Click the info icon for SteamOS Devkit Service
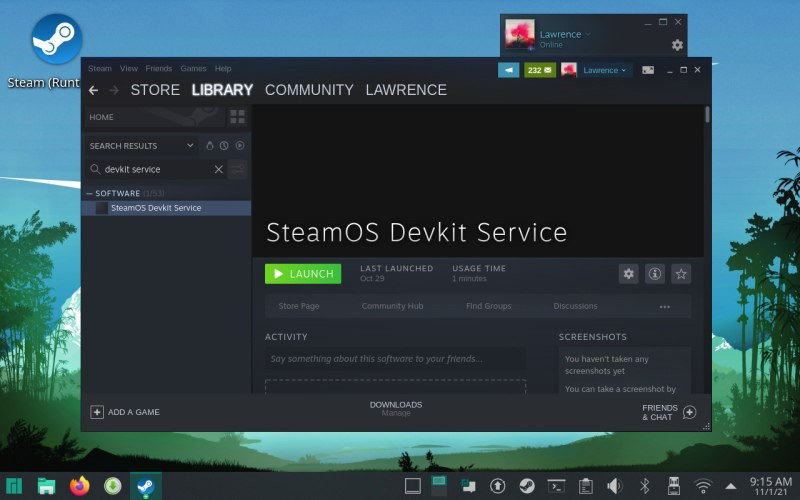 (x=655, y=274)
